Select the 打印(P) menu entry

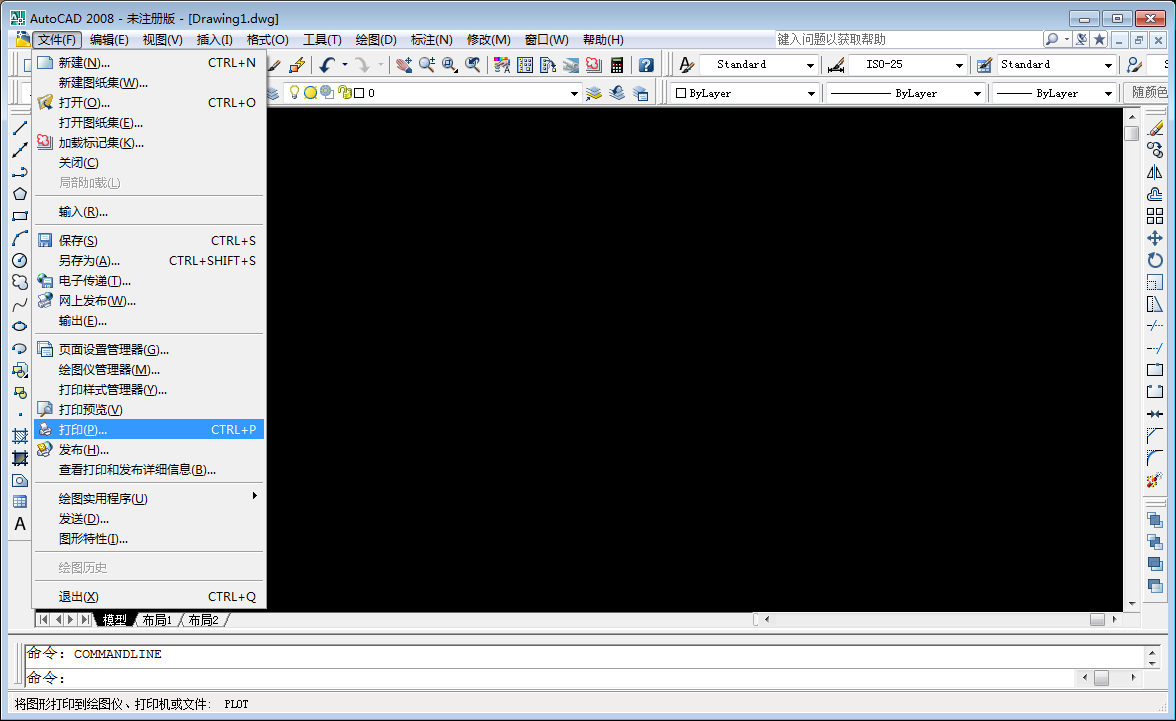click(x=100, y=428)
